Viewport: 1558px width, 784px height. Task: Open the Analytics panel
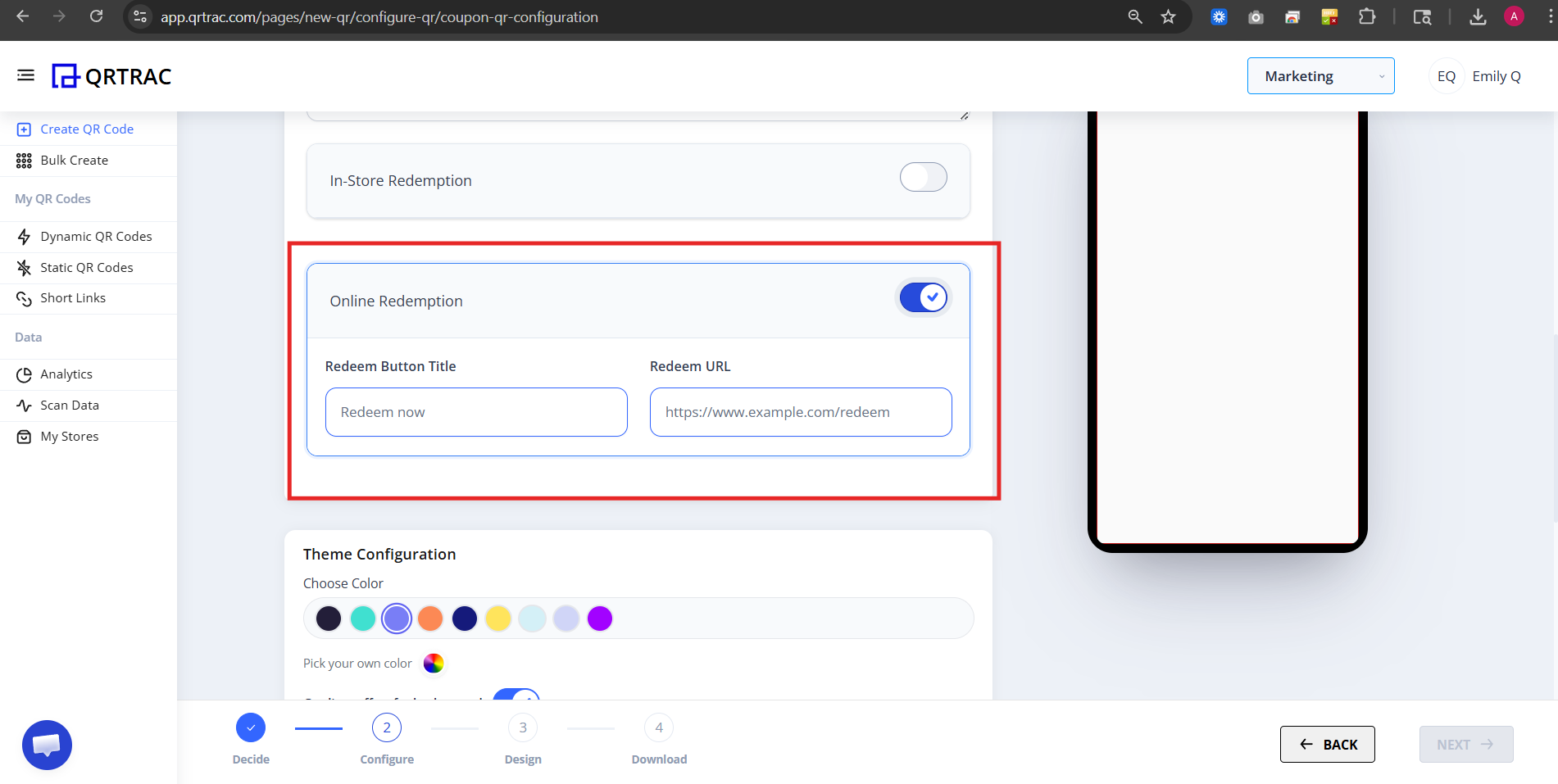(x=66, y=374)
